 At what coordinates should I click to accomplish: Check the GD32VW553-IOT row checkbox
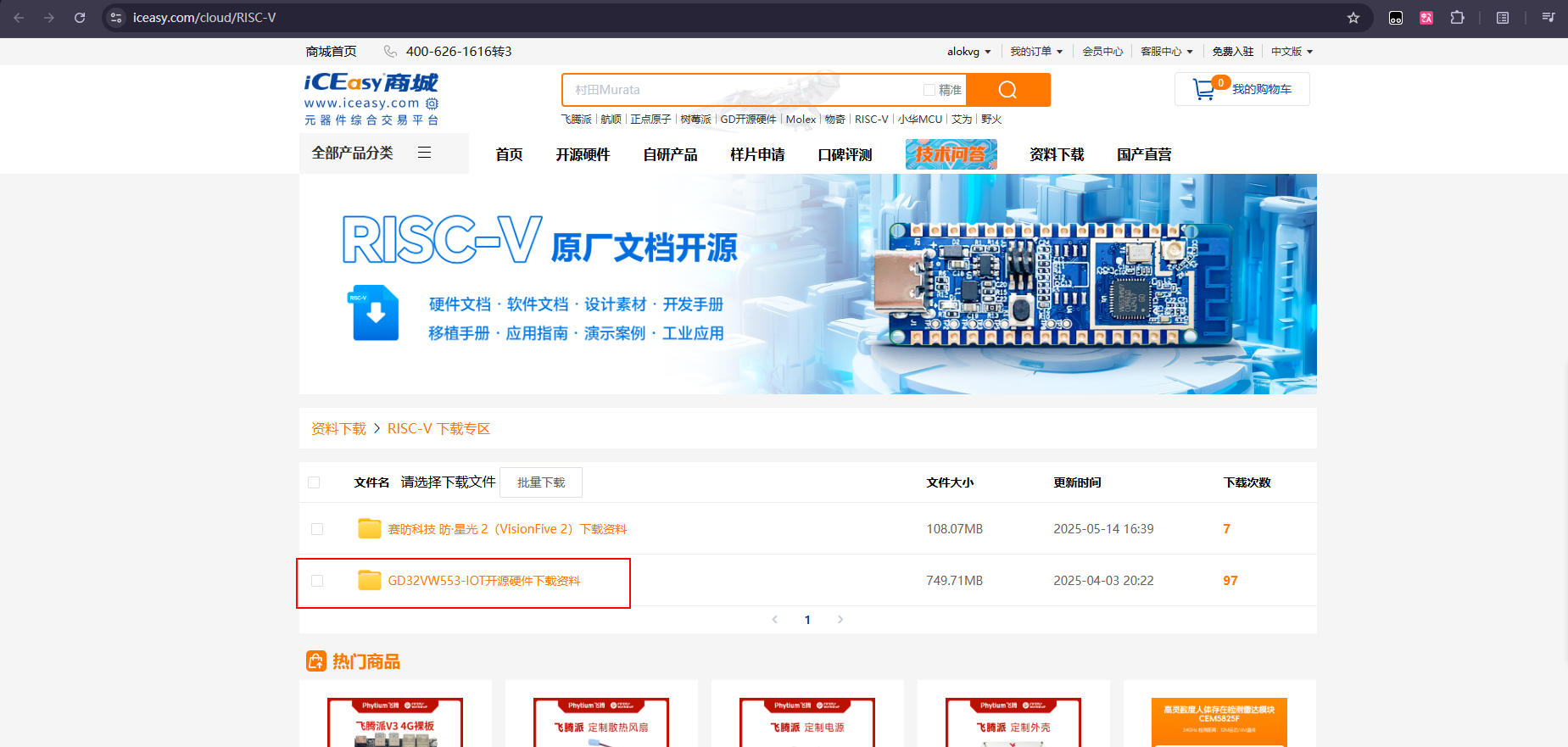(x=317, y=581)
